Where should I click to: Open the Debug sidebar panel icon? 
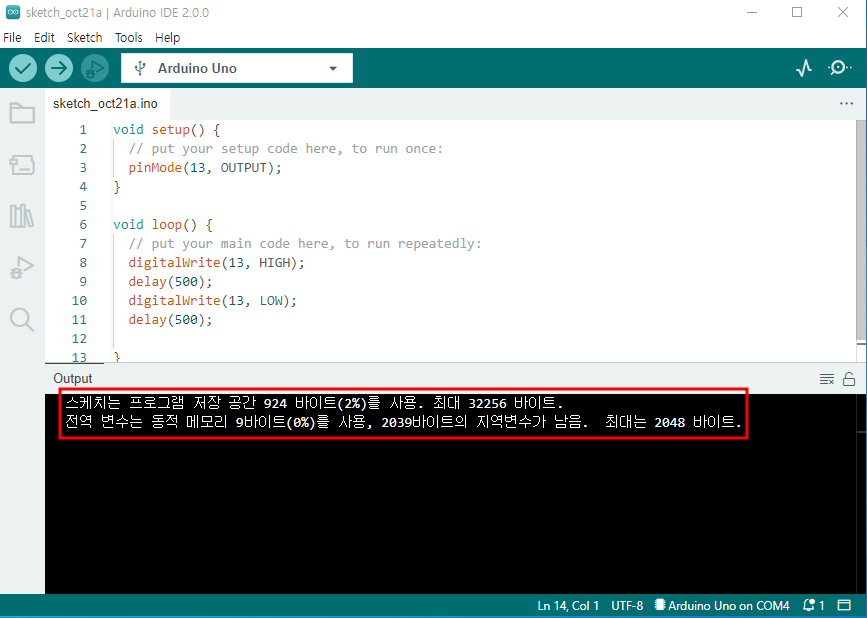coord(22,268)
